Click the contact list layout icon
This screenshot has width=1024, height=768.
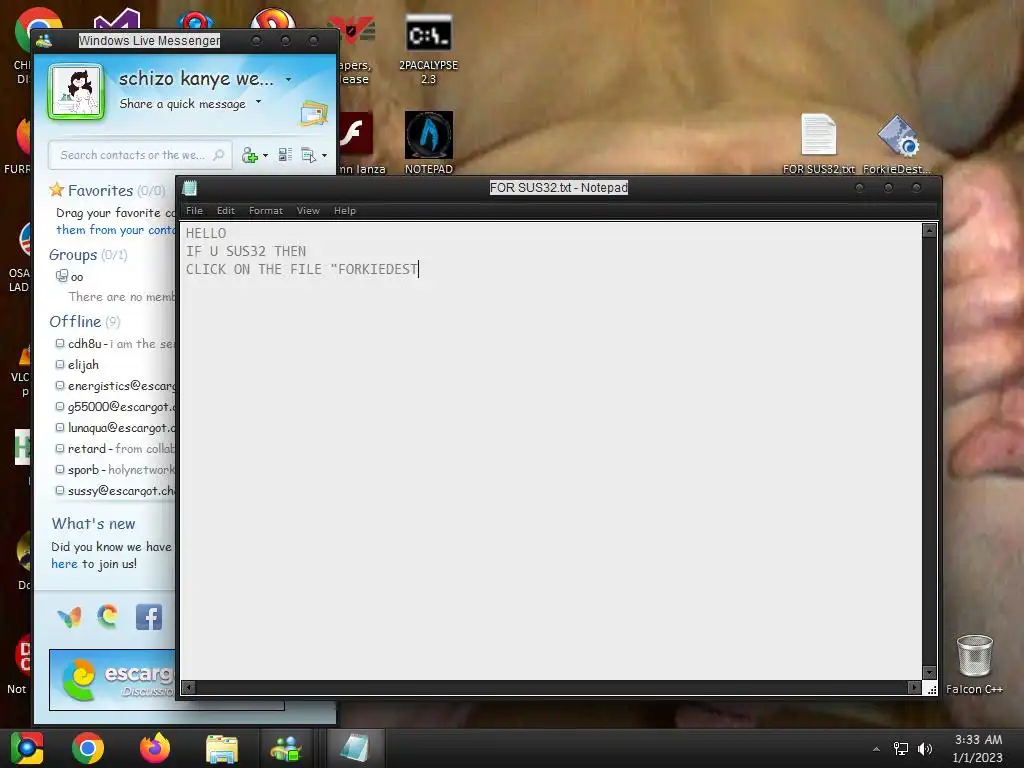285,155
